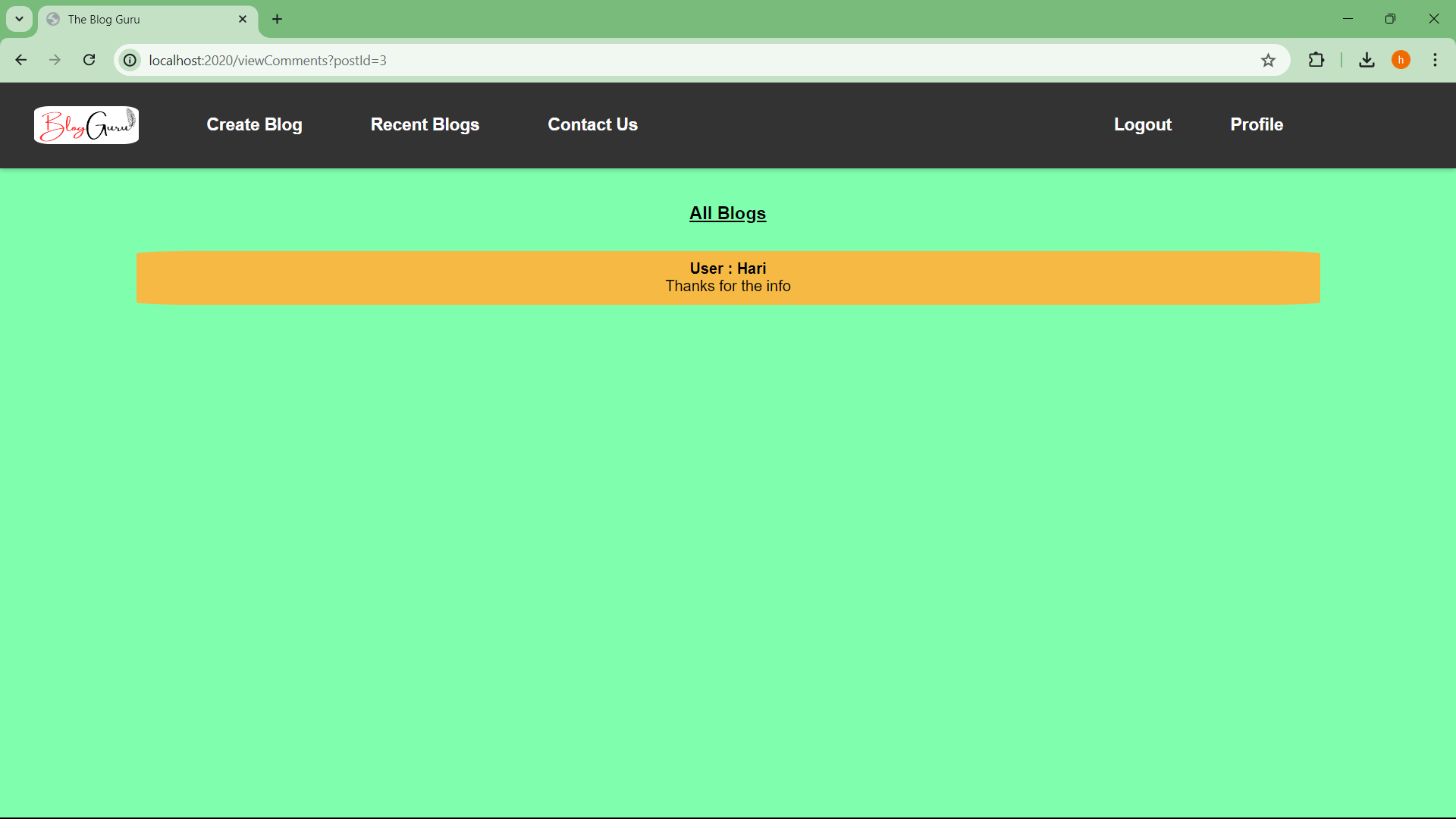Restore down the browser window

pos(1390,19)
